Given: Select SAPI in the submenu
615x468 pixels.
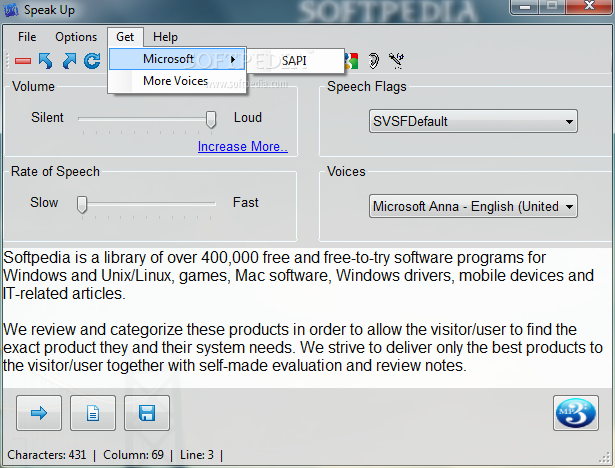Looking at the screenshot, I should click(x=295, y=61).
